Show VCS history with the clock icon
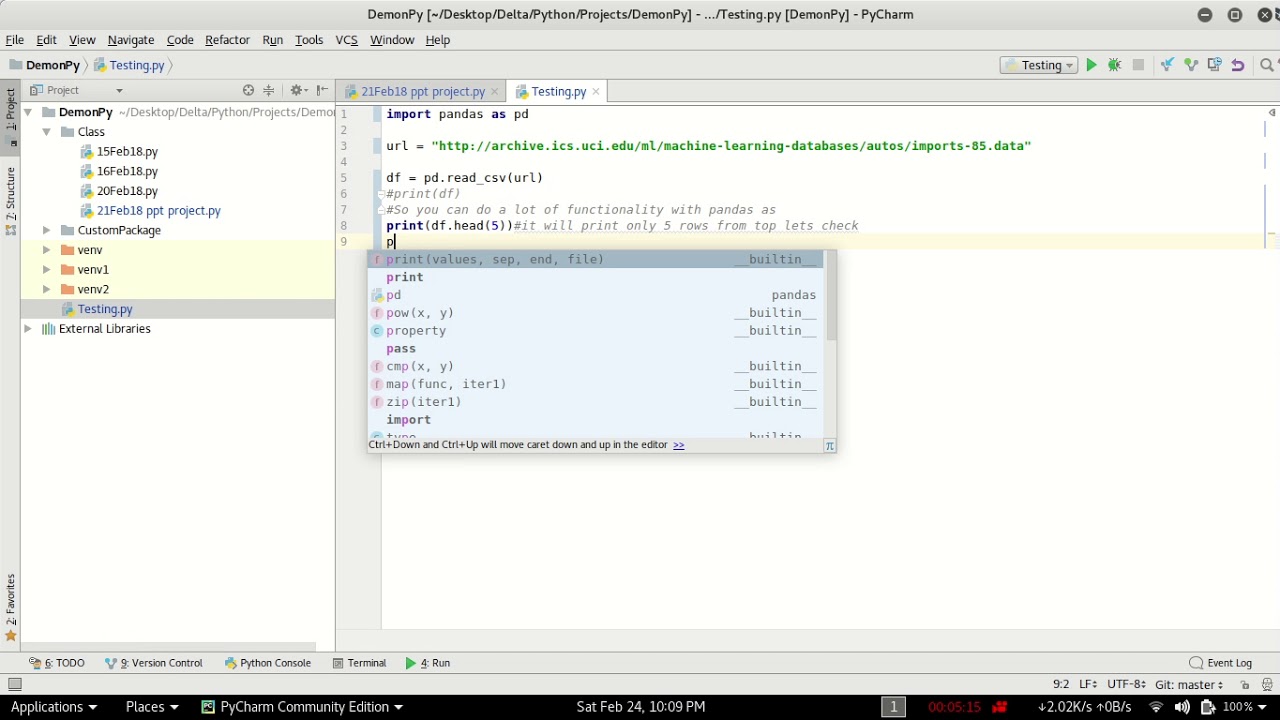The image size is (1280, 720). (1214, 65)
